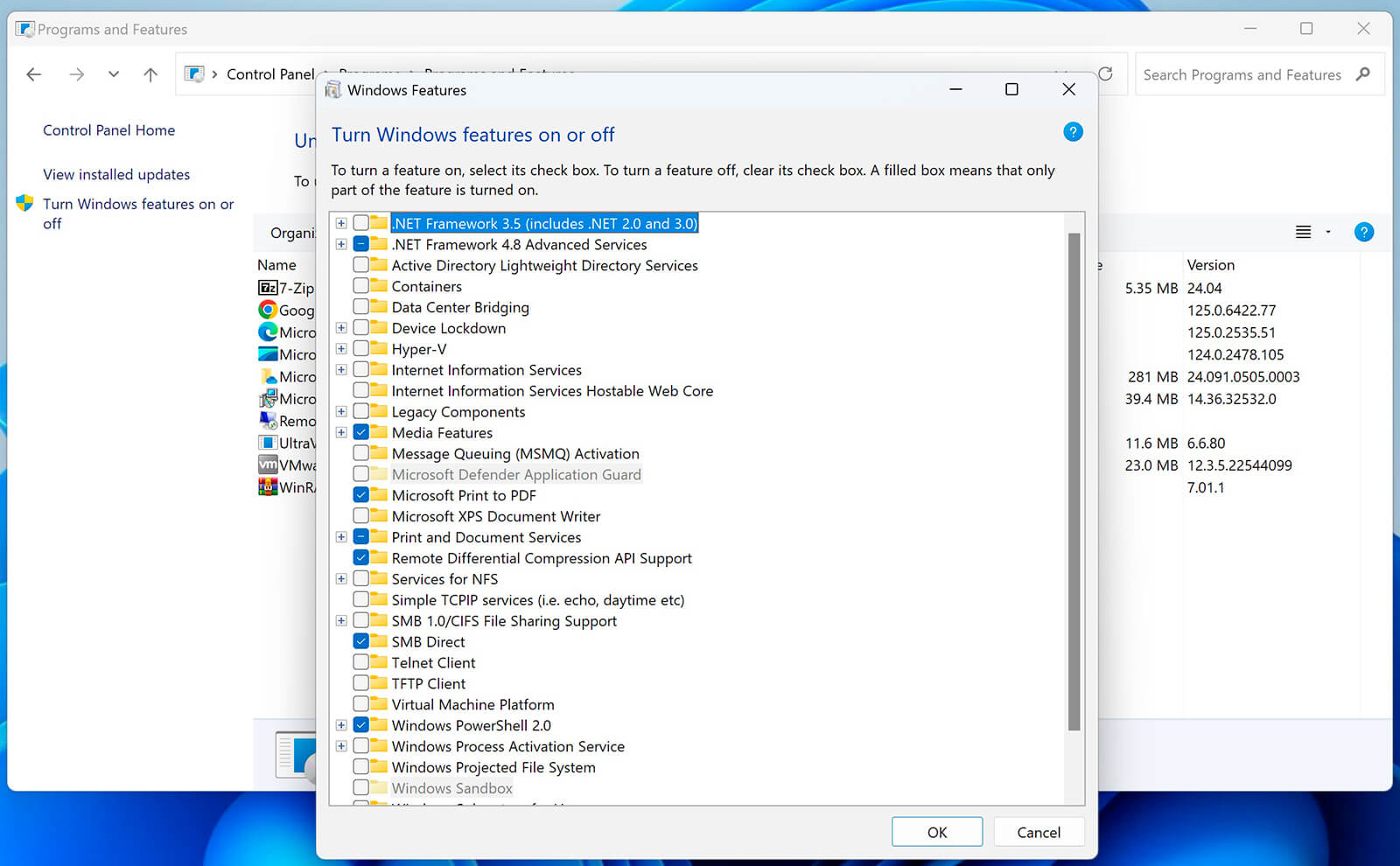
Task: Check the Containers feature checkbox
Action: (x=360, y=286)
